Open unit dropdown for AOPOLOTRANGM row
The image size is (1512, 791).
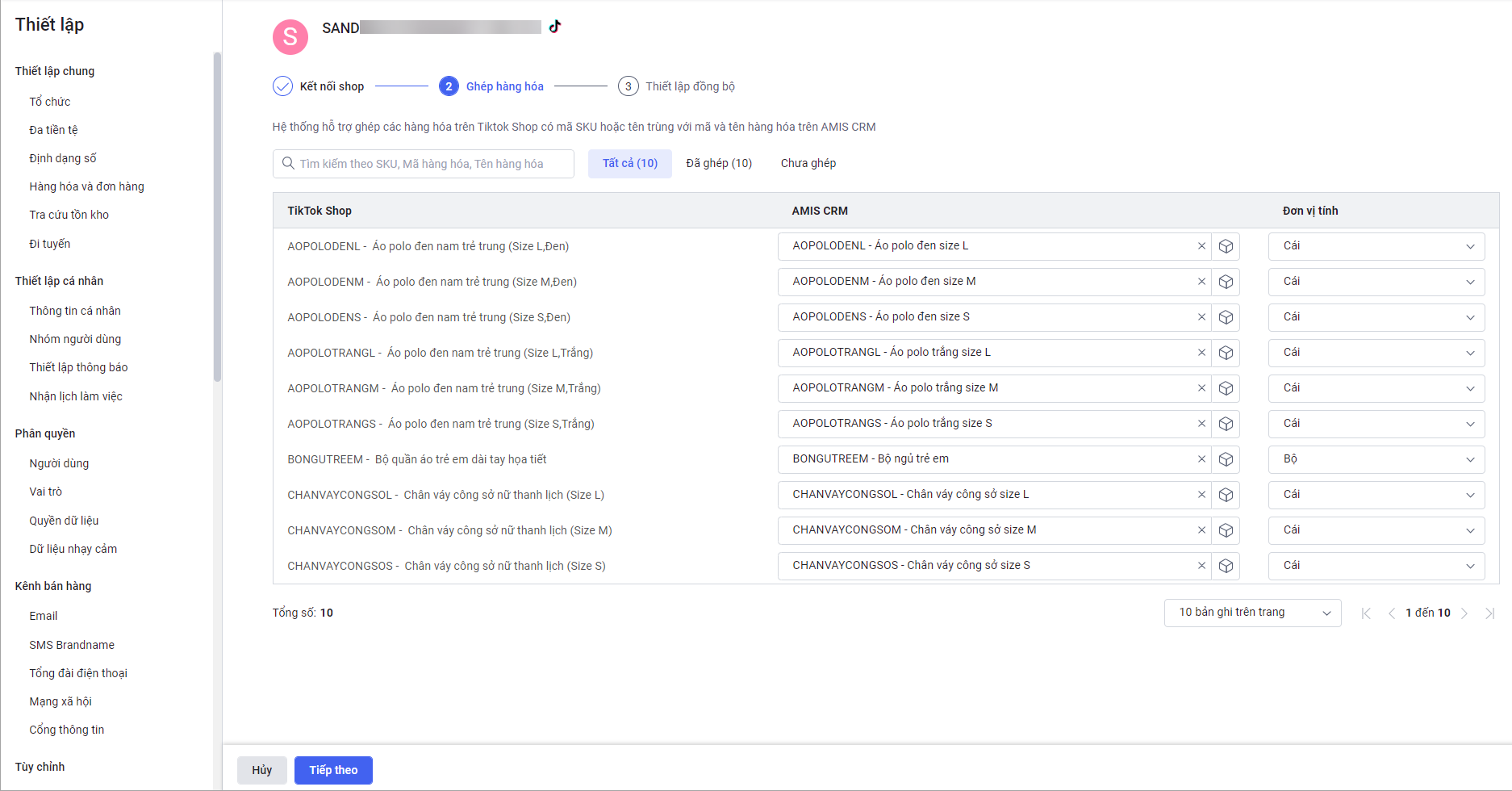tap(1376, 388)
